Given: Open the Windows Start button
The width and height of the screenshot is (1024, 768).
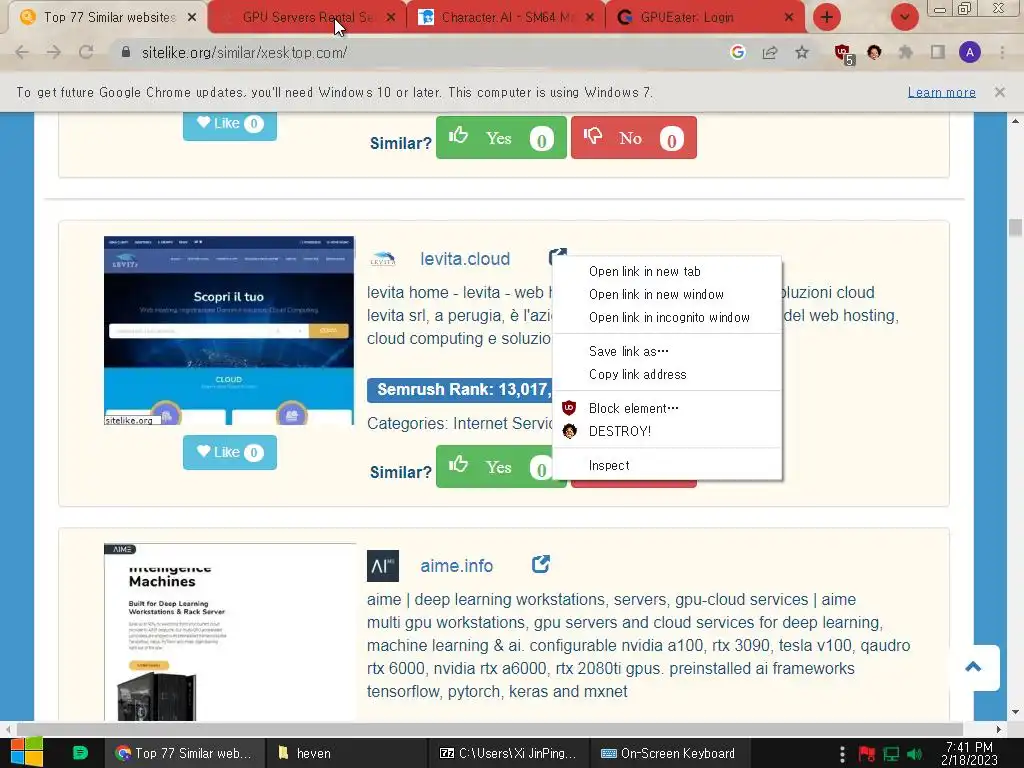Looking at the screenshot, I should (27, 752).
